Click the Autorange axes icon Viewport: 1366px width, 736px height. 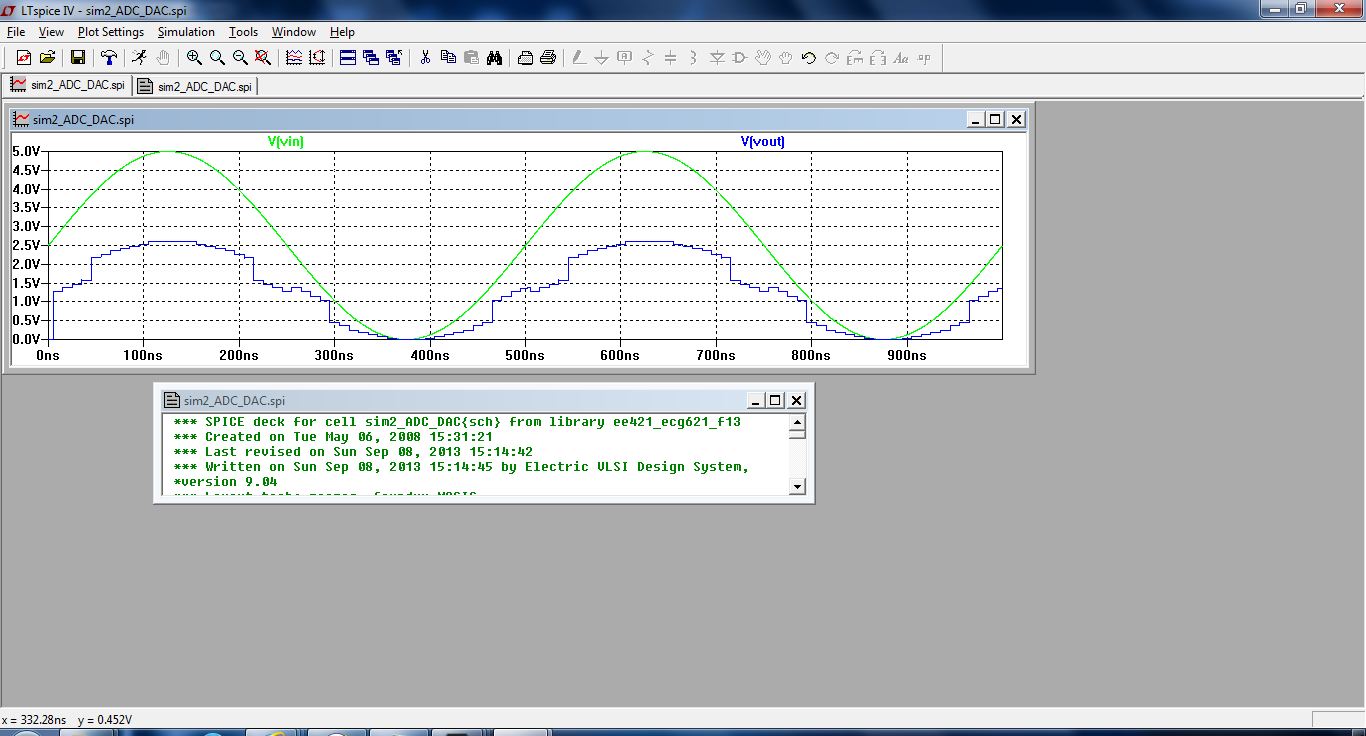point(317,58)
